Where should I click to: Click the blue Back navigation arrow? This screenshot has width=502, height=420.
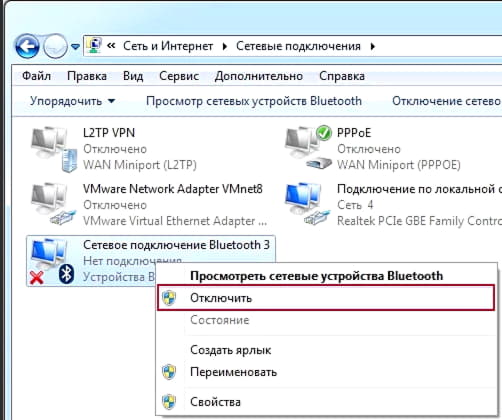(27, 46)
